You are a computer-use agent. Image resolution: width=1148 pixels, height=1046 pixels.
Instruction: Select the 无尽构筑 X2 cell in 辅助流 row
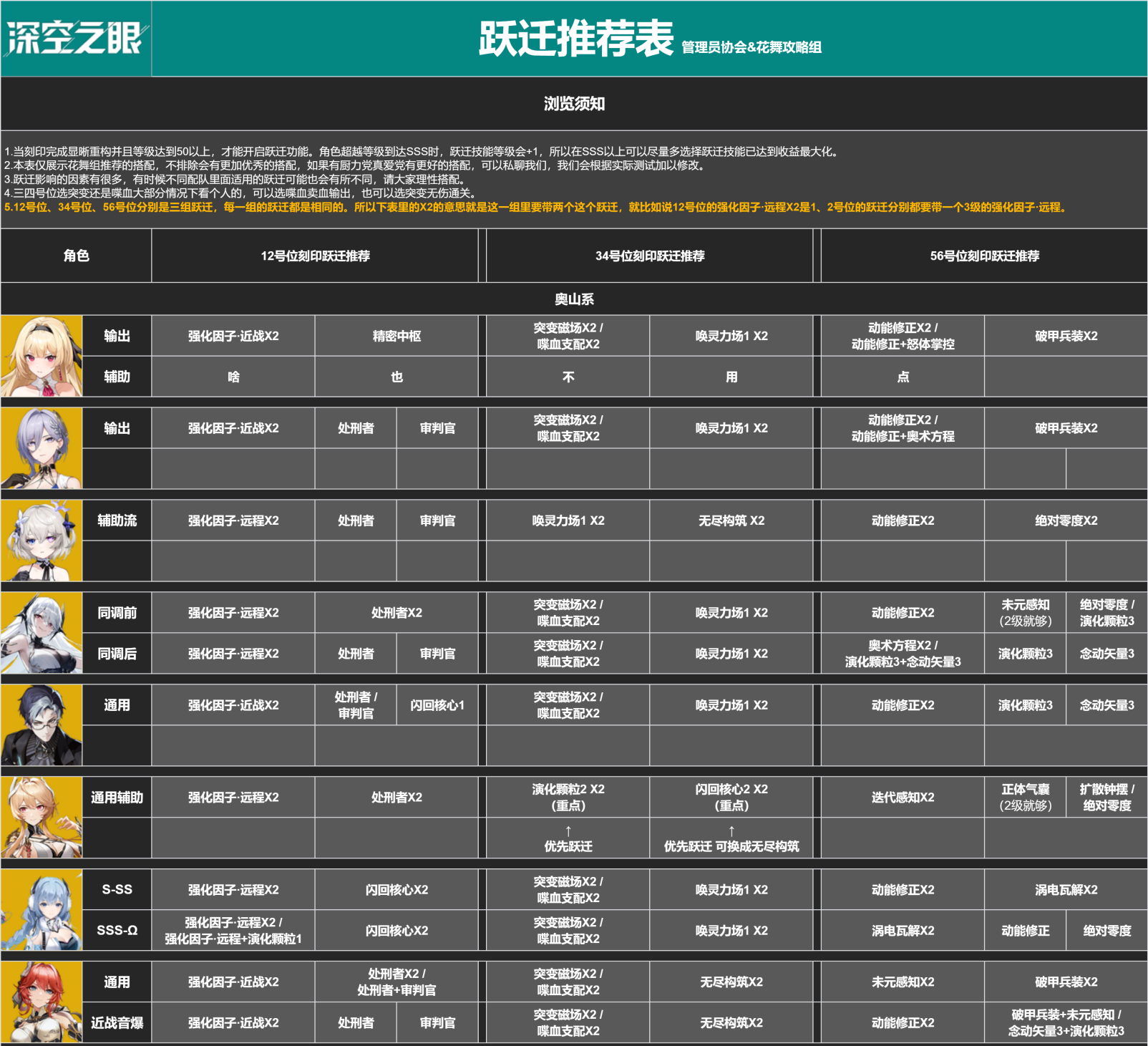[x=731, y=520]
